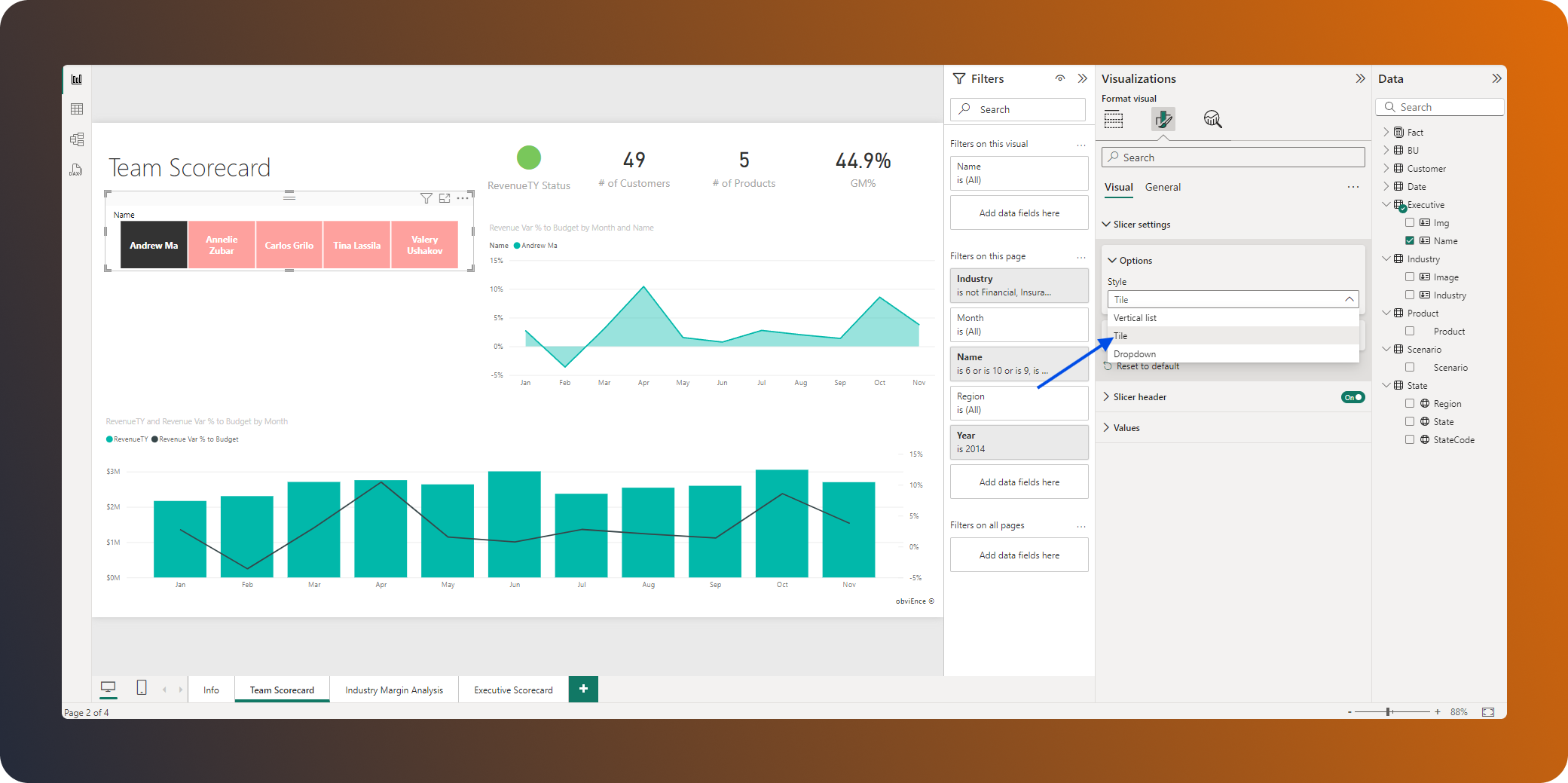The height and width of the screenshot is (783, 1568).
Task: Open the Analytics pane magnifying glass icon
Action: pos(1212,119)
